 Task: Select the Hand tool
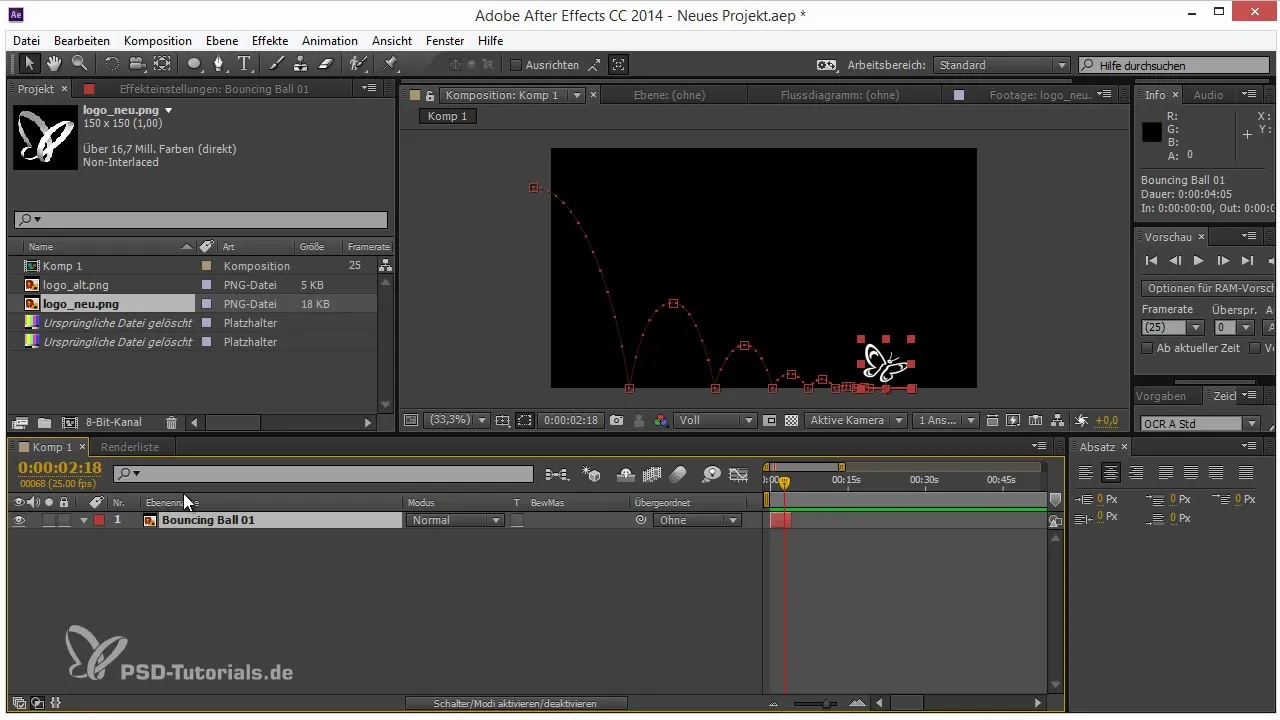(53, 64)
